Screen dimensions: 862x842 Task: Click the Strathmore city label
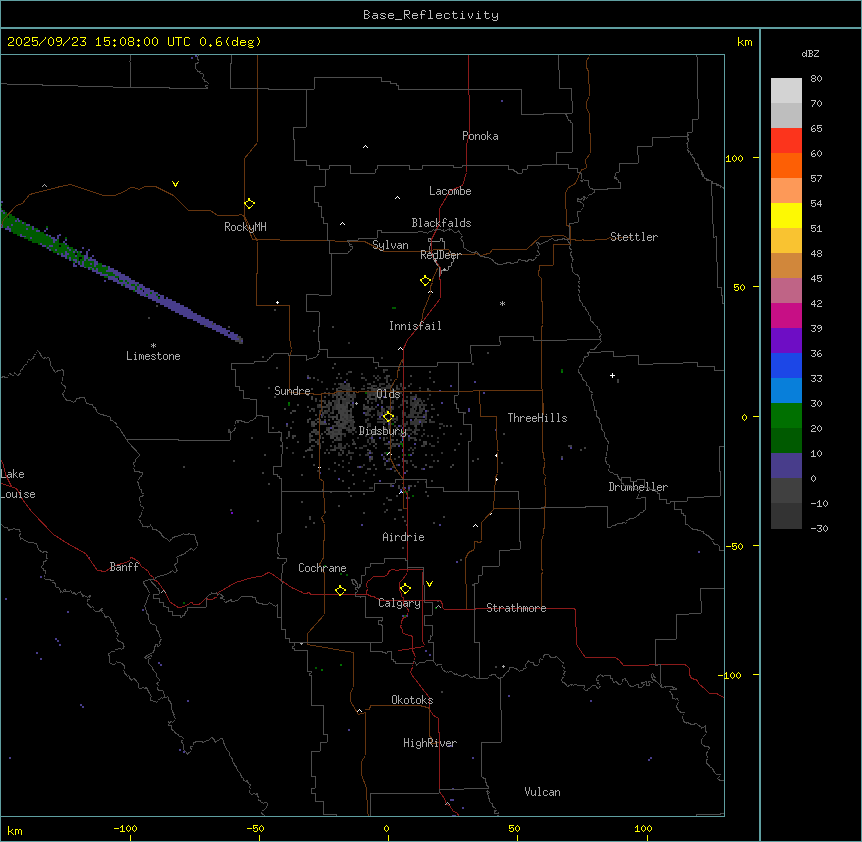coord(516,608)
